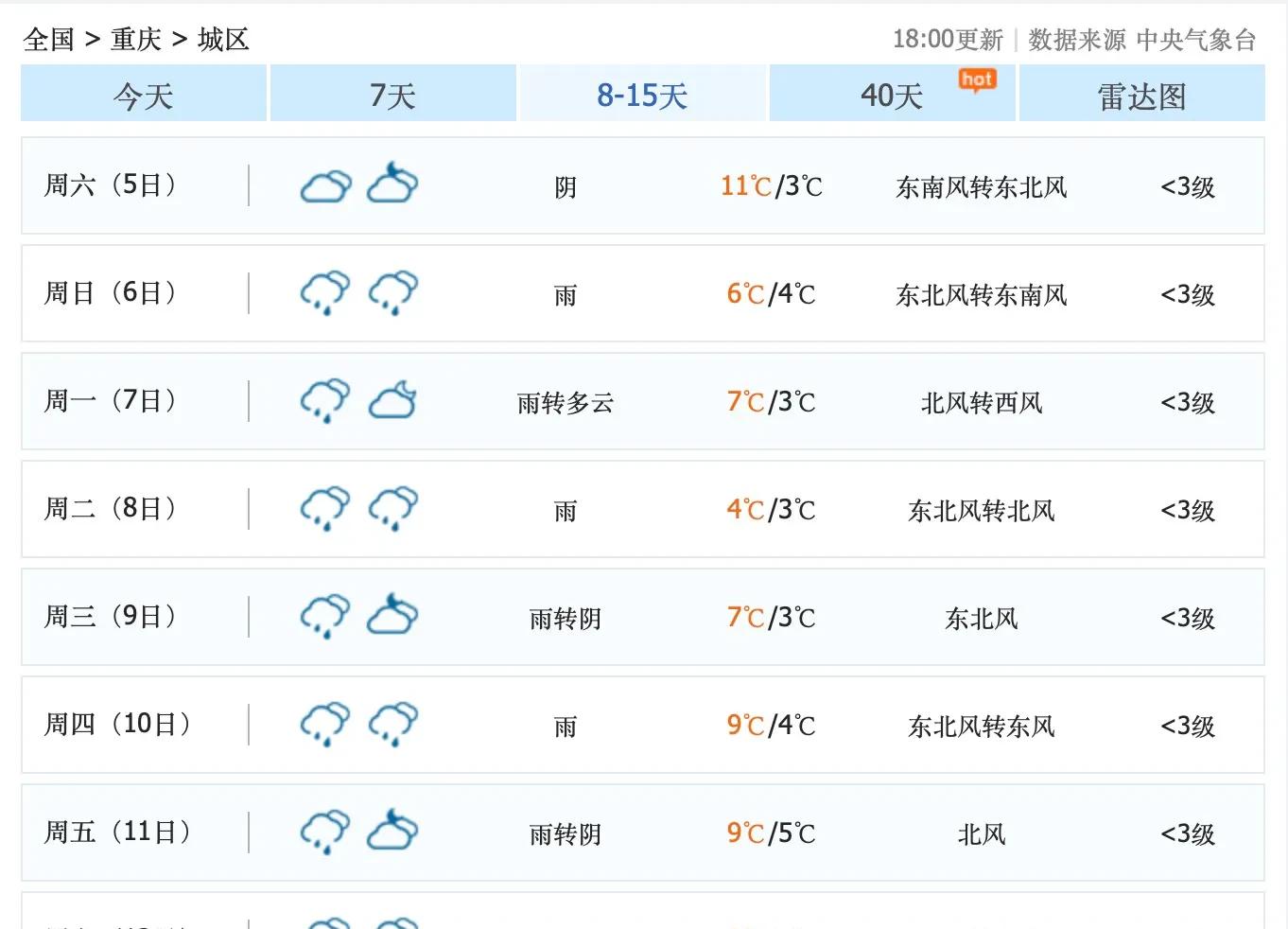Click the night overcast icon for Friday 11日
1288x929 pixels.
pyautogui.click(x=392, y=831)
